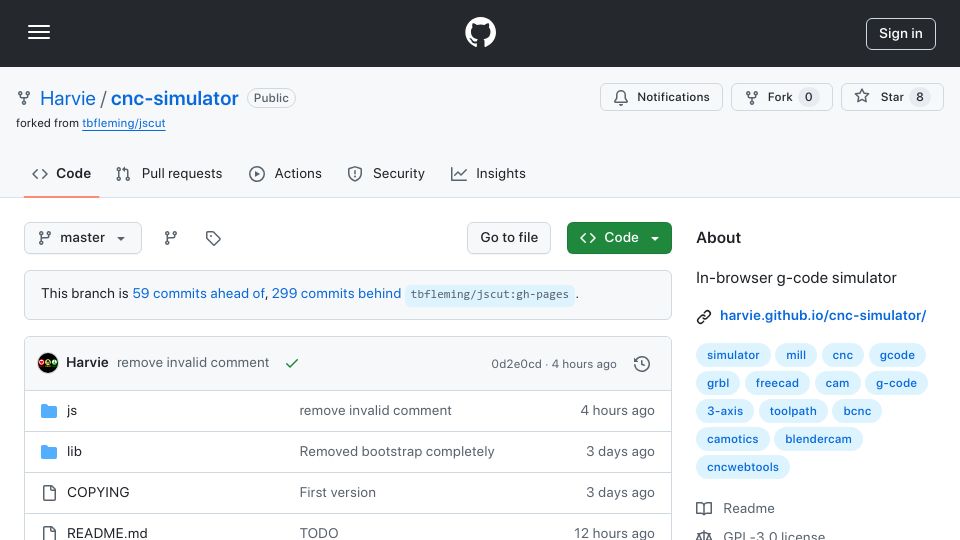Click the Public visibility badge
Screen dimensions: 960x540
[271, 98]
